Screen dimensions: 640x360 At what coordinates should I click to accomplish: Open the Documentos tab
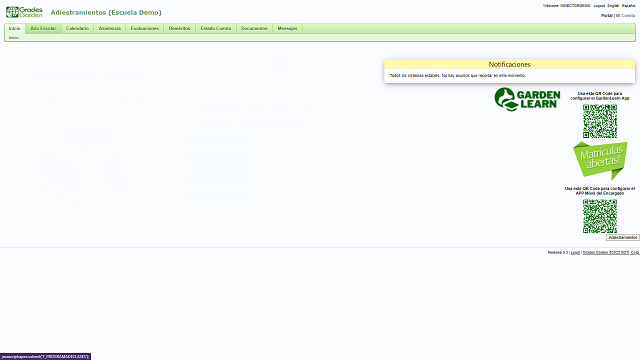[254, 28]
